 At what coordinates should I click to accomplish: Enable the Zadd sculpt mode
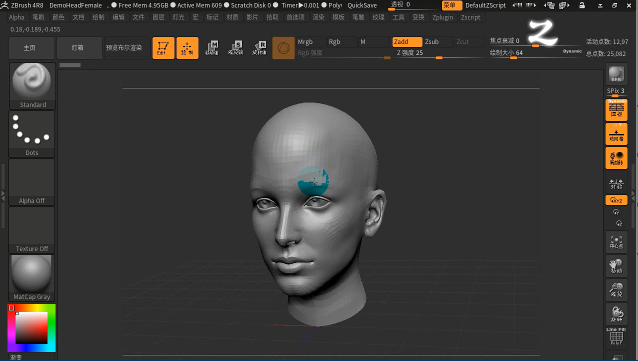click(407, 42)
